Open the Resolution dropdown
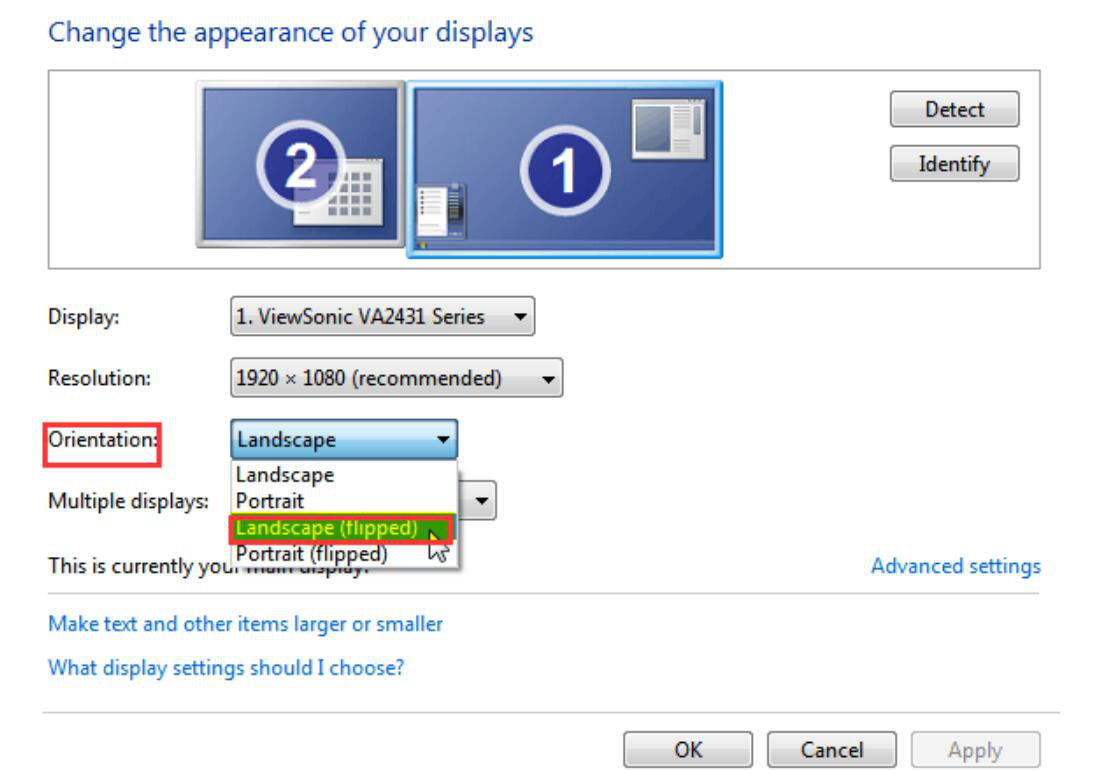This screenshot has height=771, width=1093. point(397,378)
